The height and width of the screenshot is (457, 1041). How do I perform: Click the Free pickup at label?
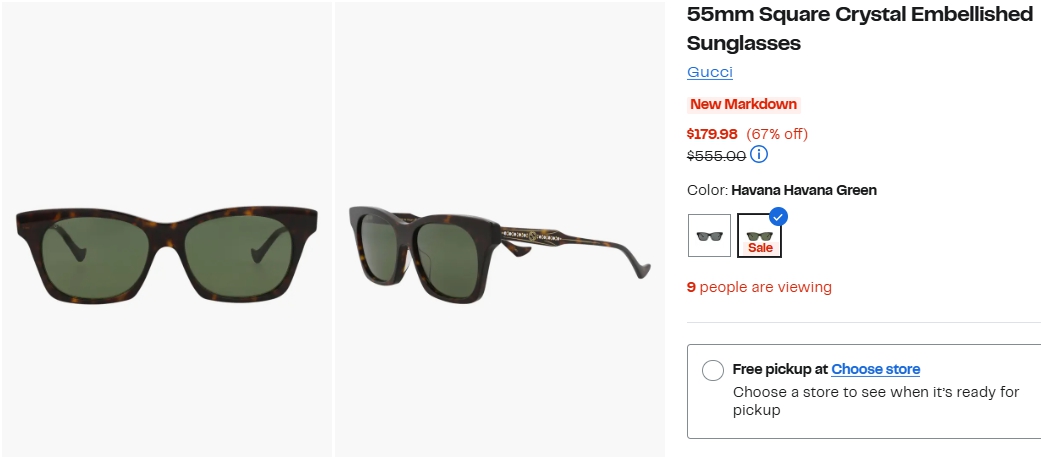coord(780,369)
